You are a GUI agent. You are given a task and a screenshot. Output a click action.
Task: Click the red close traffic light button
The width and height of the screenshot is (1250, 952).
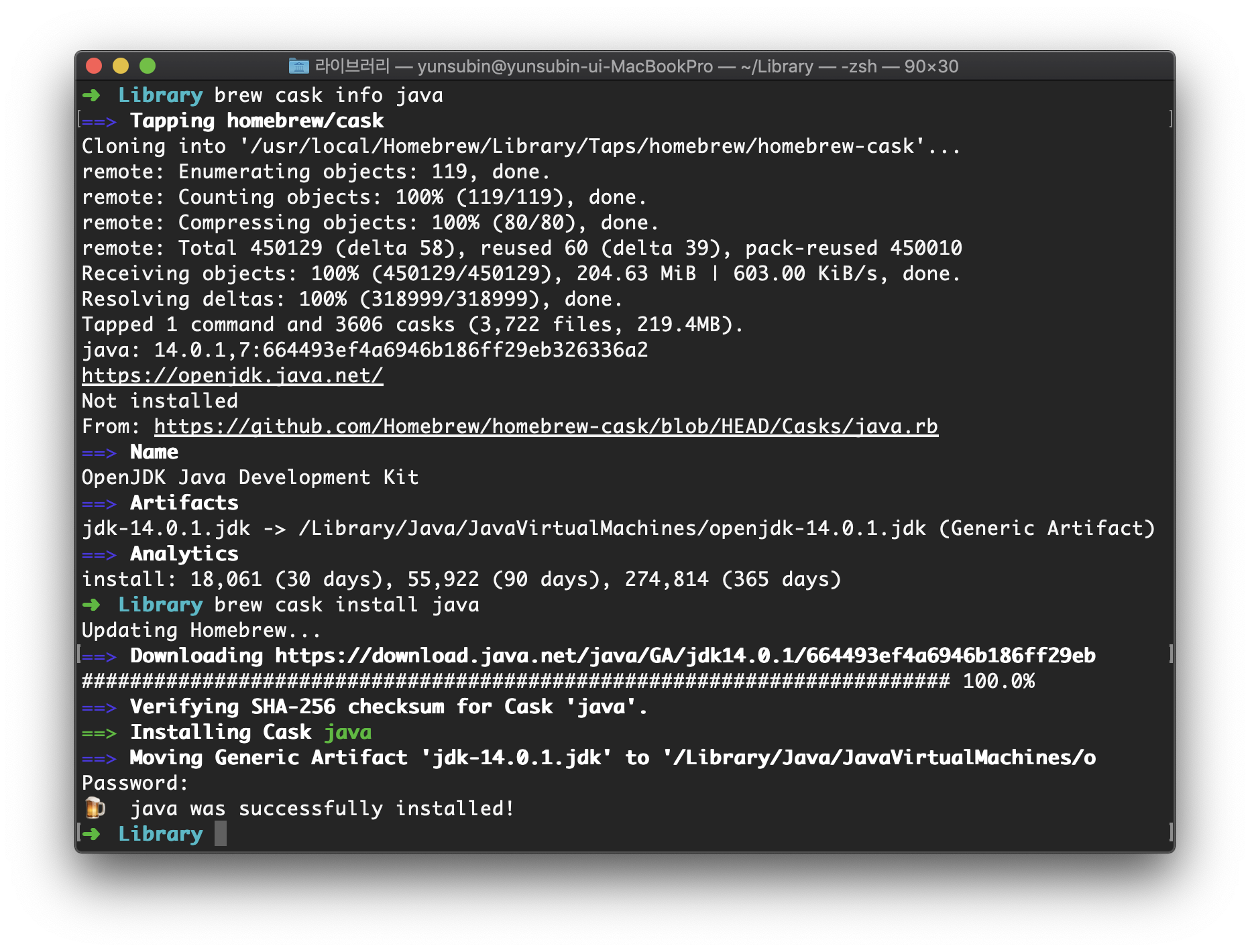click(93, 66)
